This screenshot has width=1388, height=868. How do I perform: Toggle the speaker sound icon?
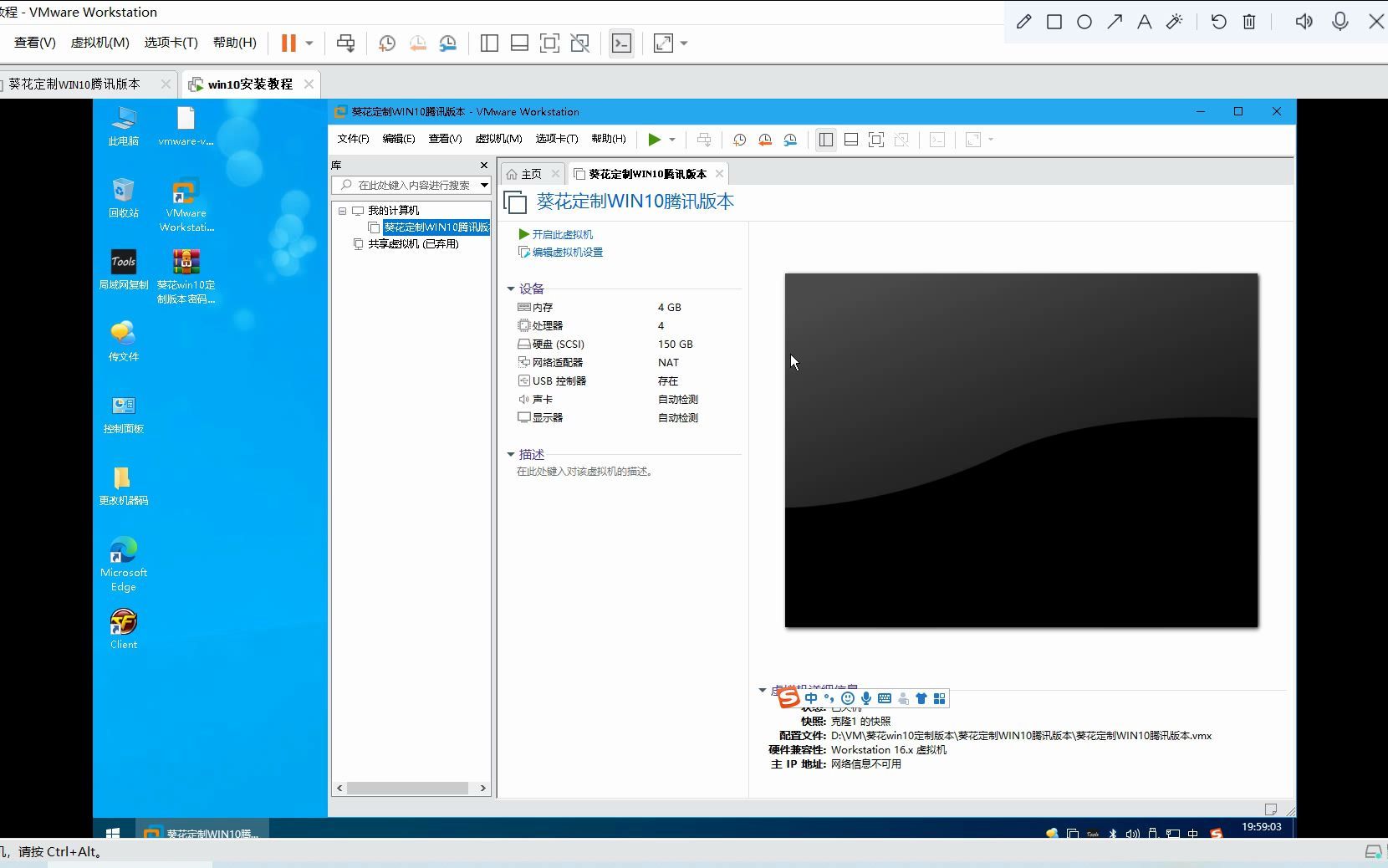click(1304, 22)
